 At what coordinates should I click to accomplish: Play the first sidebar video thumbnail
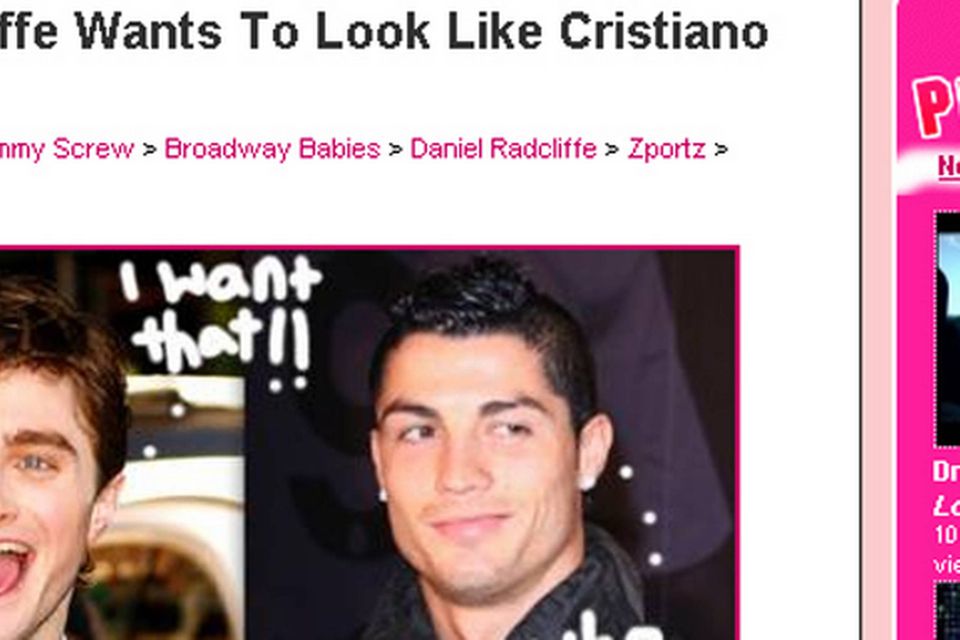tap(947, 329)
